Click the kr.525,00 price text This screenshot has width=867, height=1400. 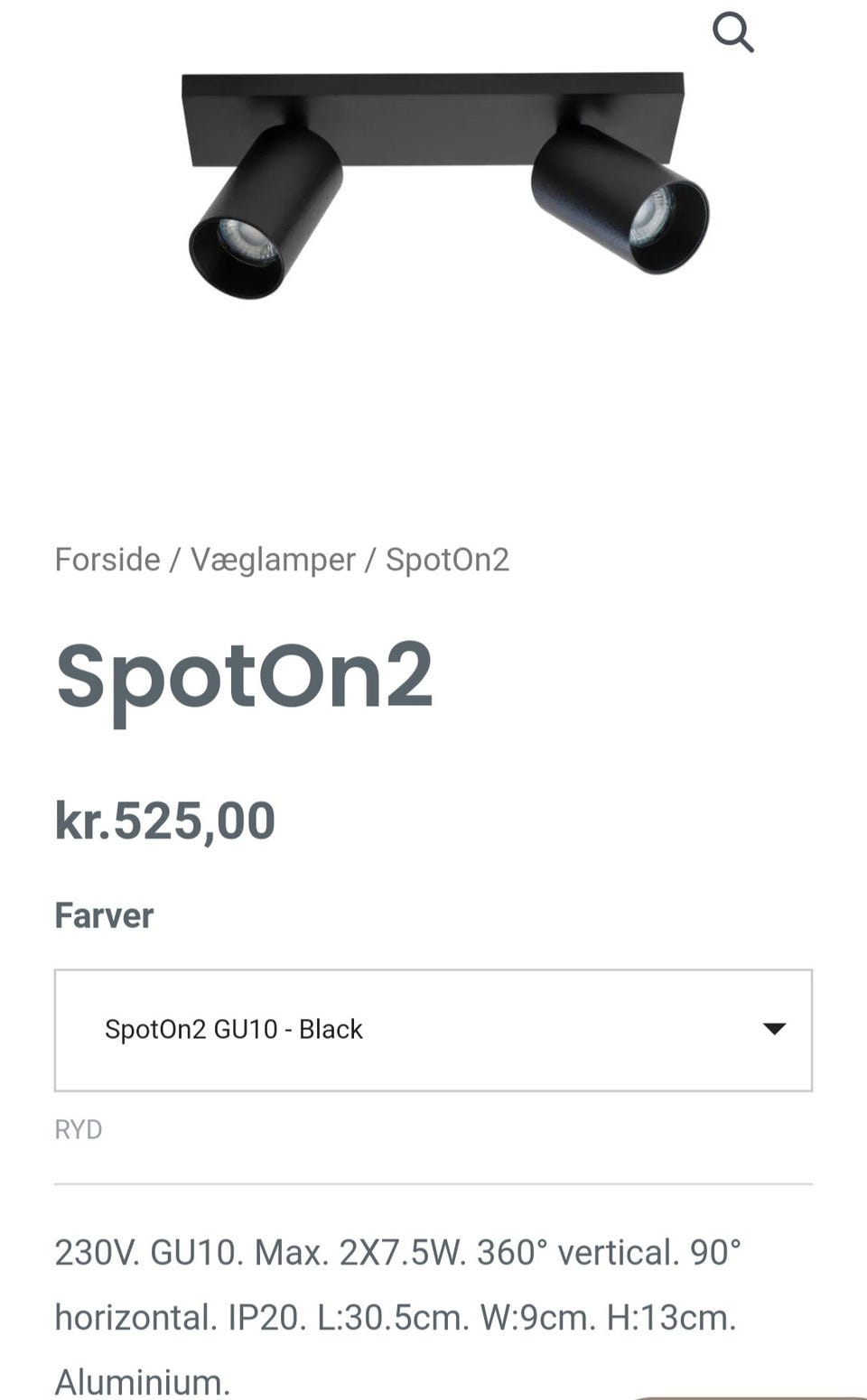click(165, 821)
